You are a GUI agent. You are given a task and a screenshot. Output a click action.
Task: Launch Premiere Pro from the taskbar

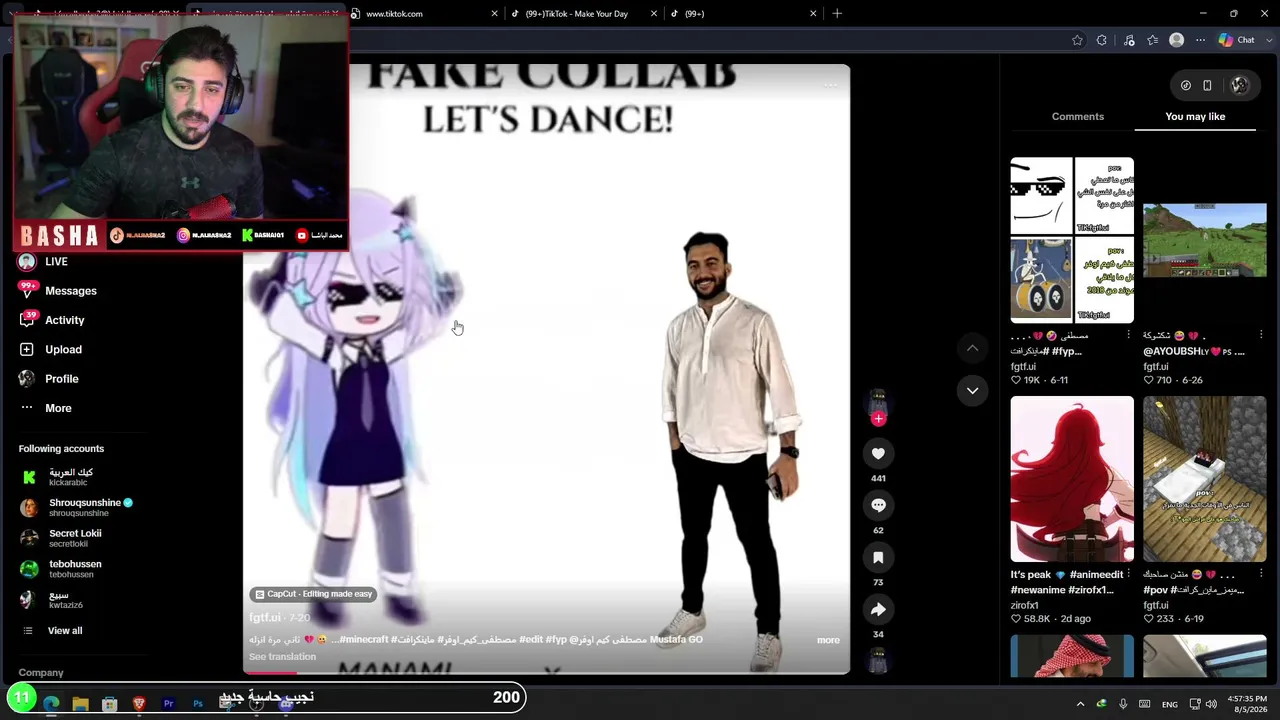click(169, 704)
